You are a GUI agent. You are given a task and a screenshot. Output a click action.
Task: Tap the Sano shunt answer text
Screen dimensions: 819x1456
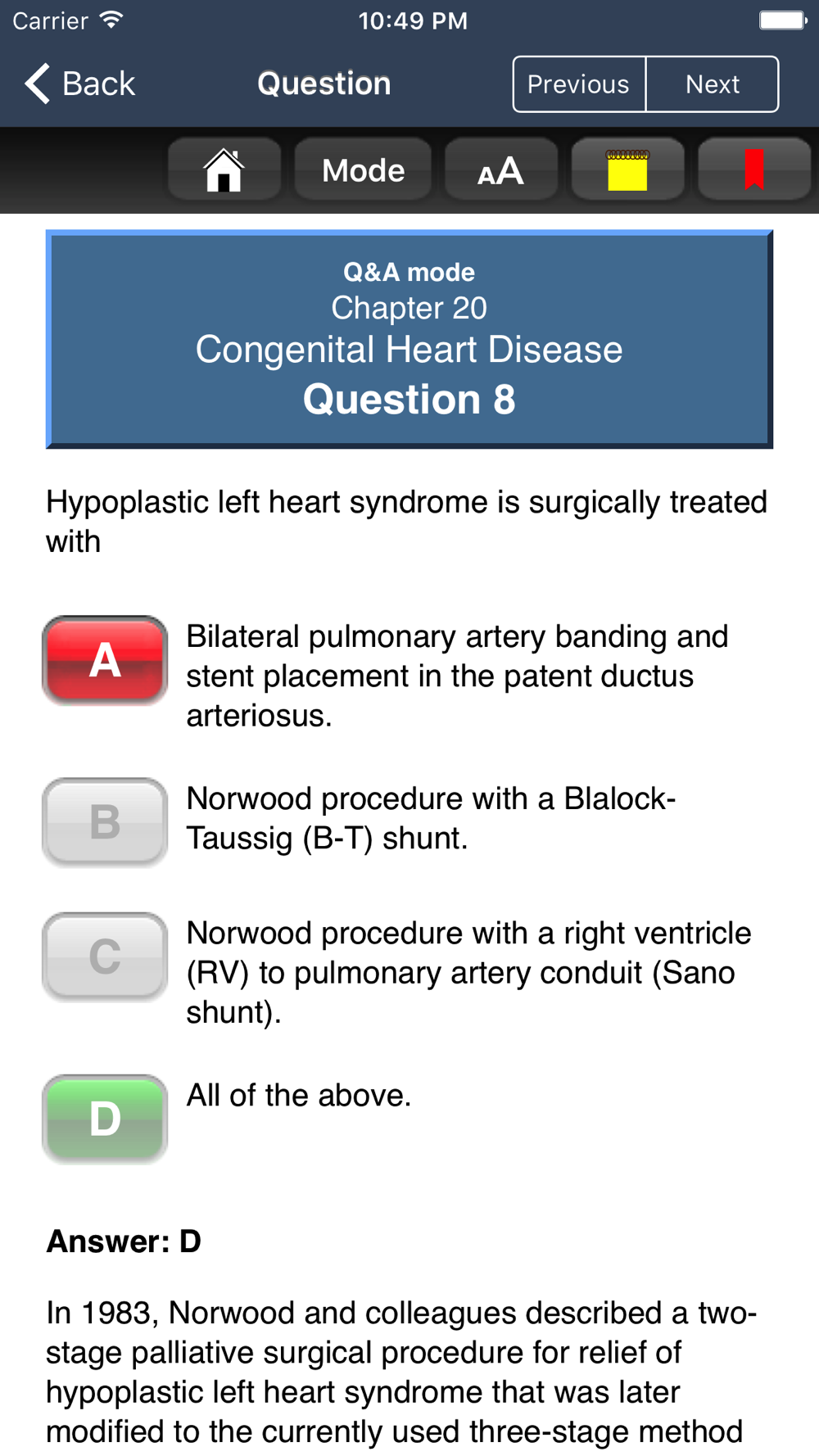click(468, 972)
